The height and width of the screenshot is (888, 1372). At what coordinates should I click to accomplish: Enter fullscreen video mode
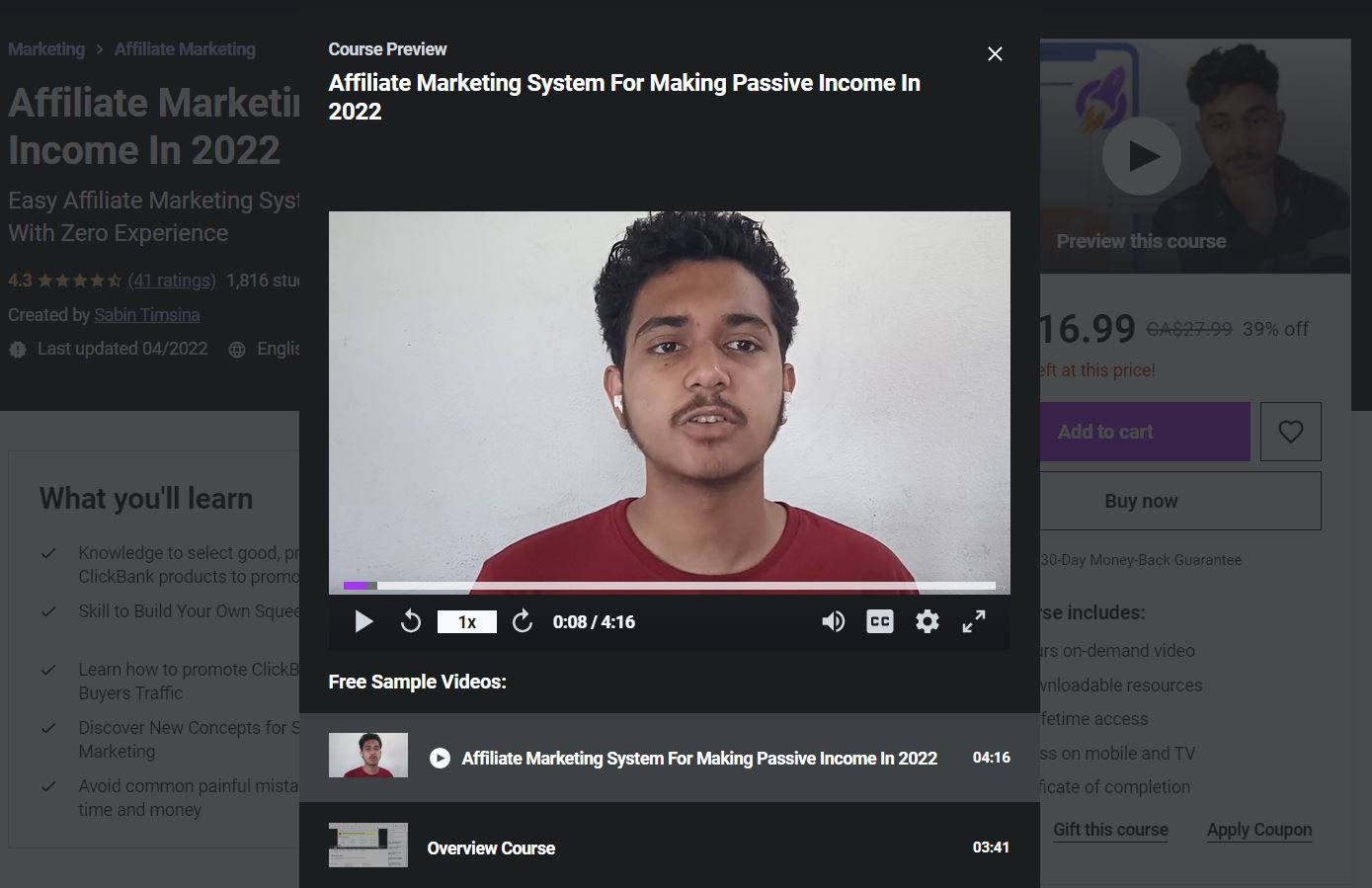point(974,621)
